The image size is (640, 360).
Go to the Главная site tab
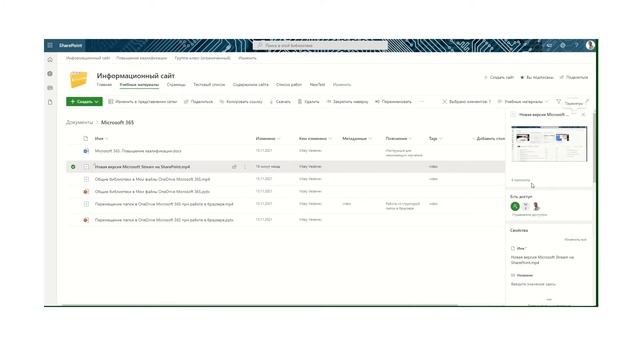pyautogui.click(x=104, y=84)
